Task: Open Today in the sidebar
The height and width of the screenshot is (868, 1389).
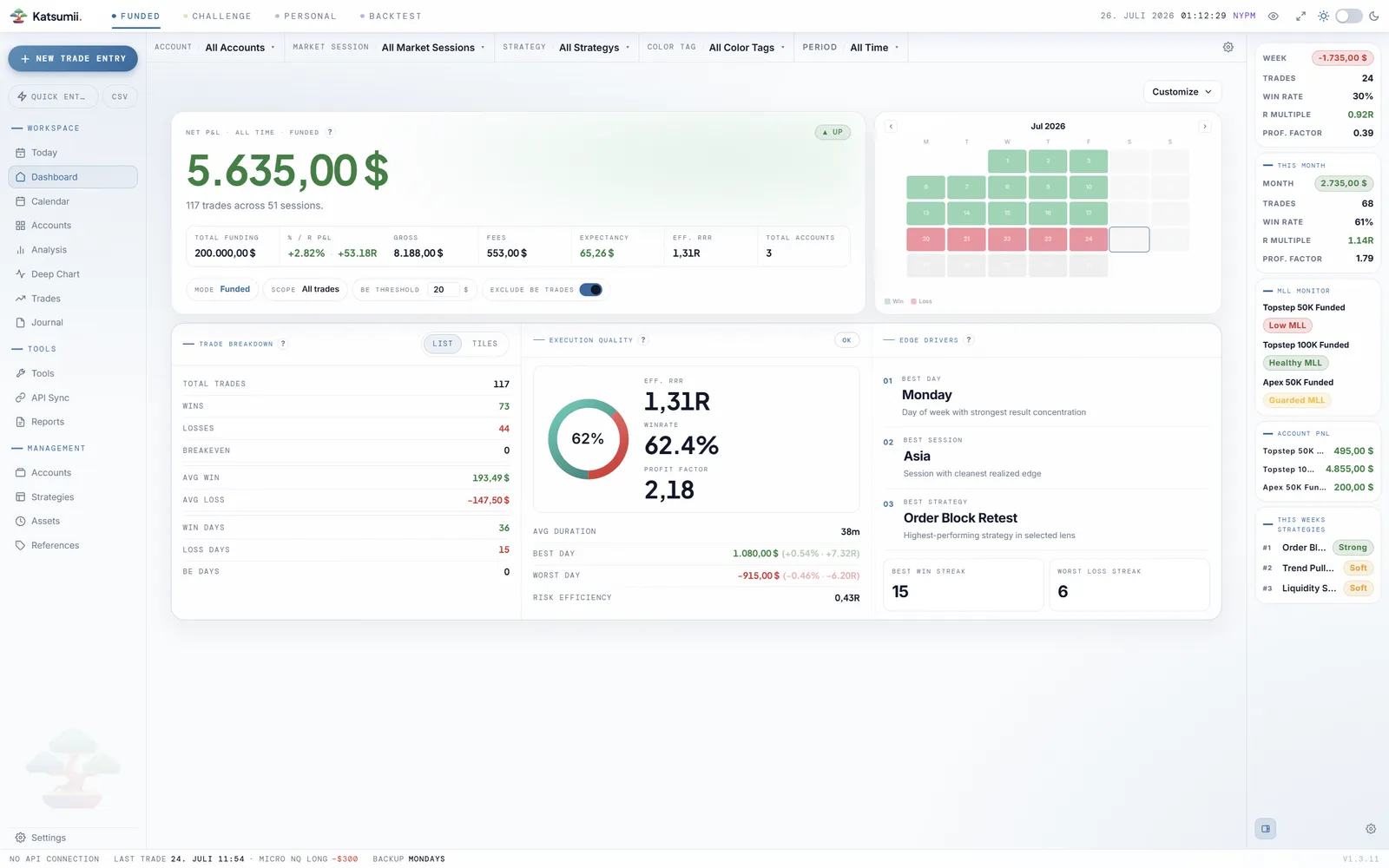Action: 73,153
